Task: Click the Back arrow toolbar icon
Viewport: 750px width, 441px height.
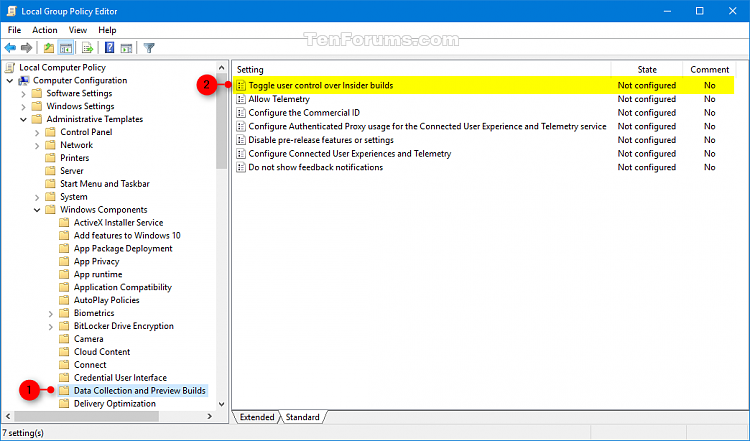Action: point(10,48)
